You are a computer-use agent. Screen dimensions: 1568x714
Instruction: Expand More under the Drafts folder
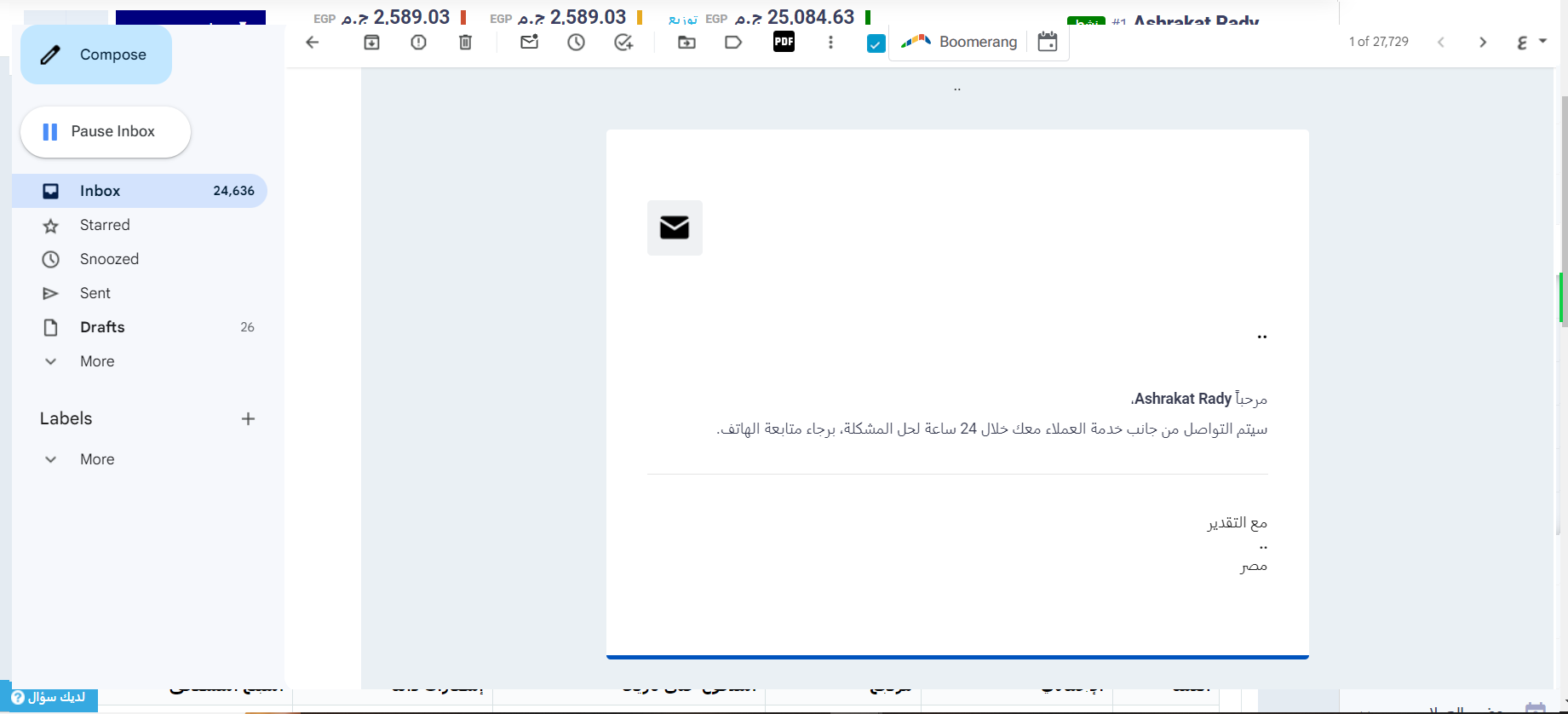pos(96,361)
